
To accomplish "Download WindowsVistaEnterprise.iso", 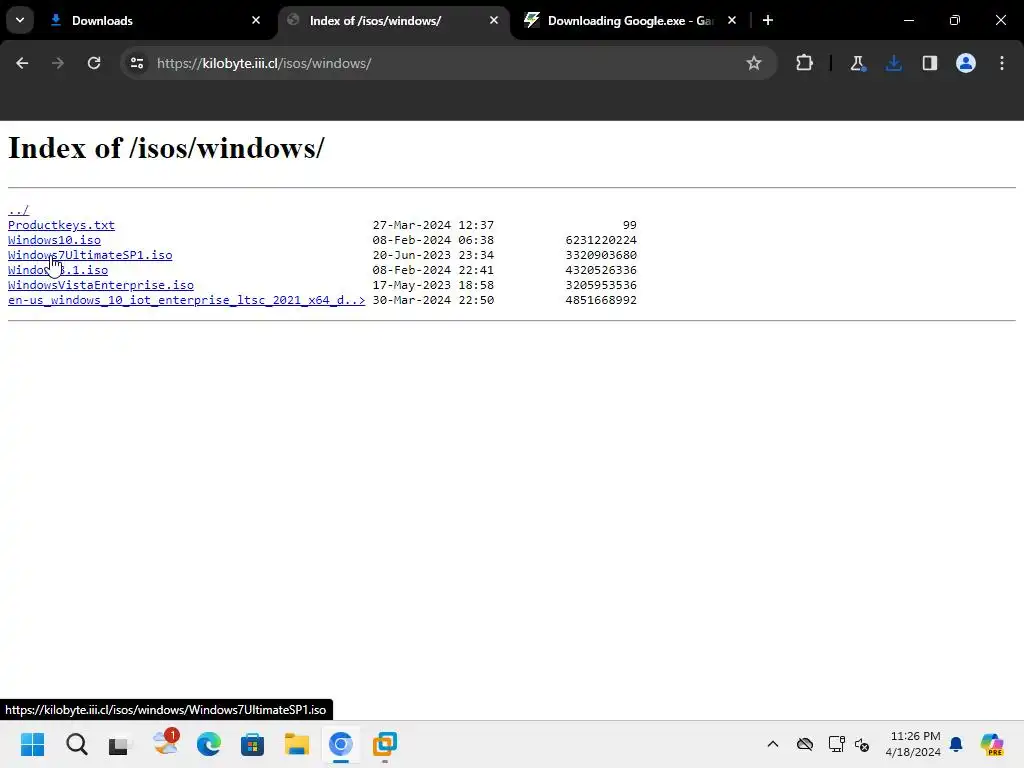I will [x=101, y=285].
